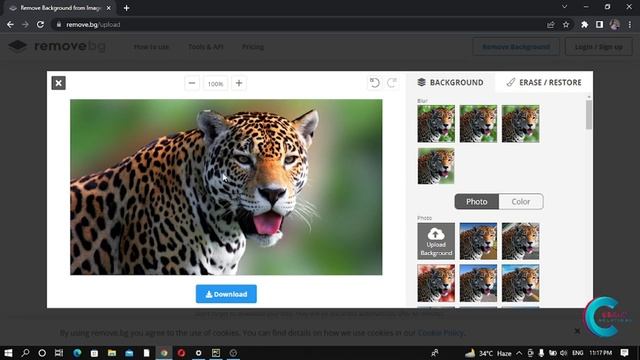This screenshot has height=360, width=640.
Task: Open the Chrome profile avatar
Action: click(615, 24)
